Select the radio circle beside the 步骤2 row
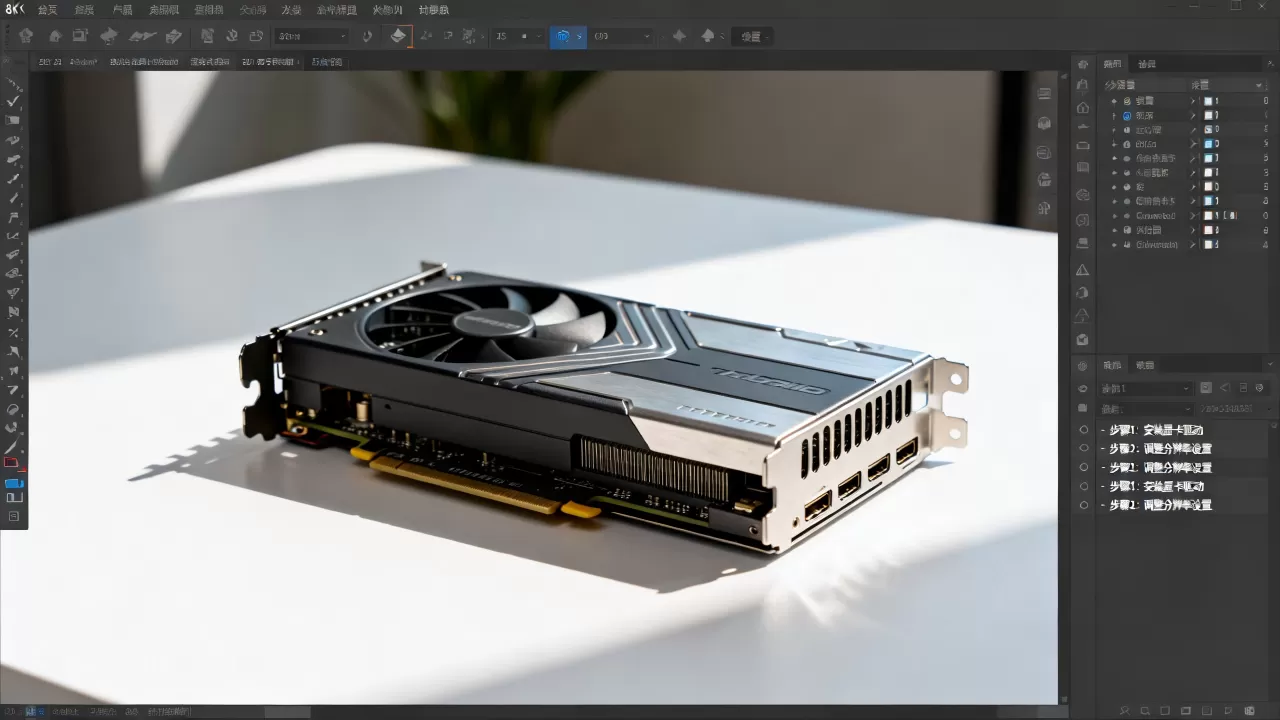Image resolution: width=1280 pixels, height=720 pixels. click(x=1083, y=448)
